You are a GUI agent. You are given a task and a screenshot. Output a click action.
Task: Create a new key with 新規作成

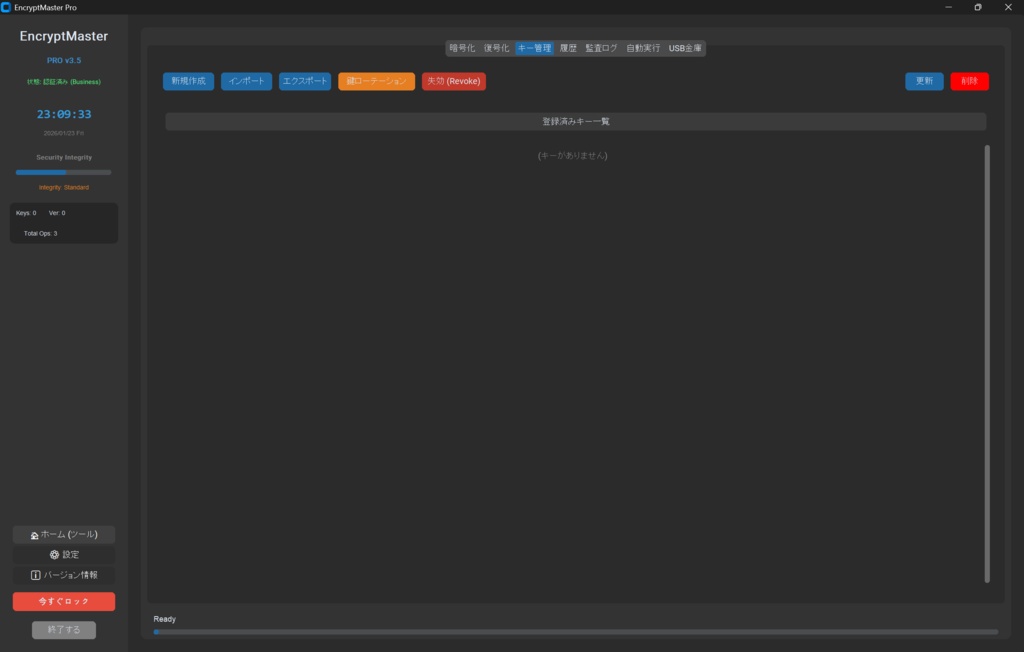point(188,81)
